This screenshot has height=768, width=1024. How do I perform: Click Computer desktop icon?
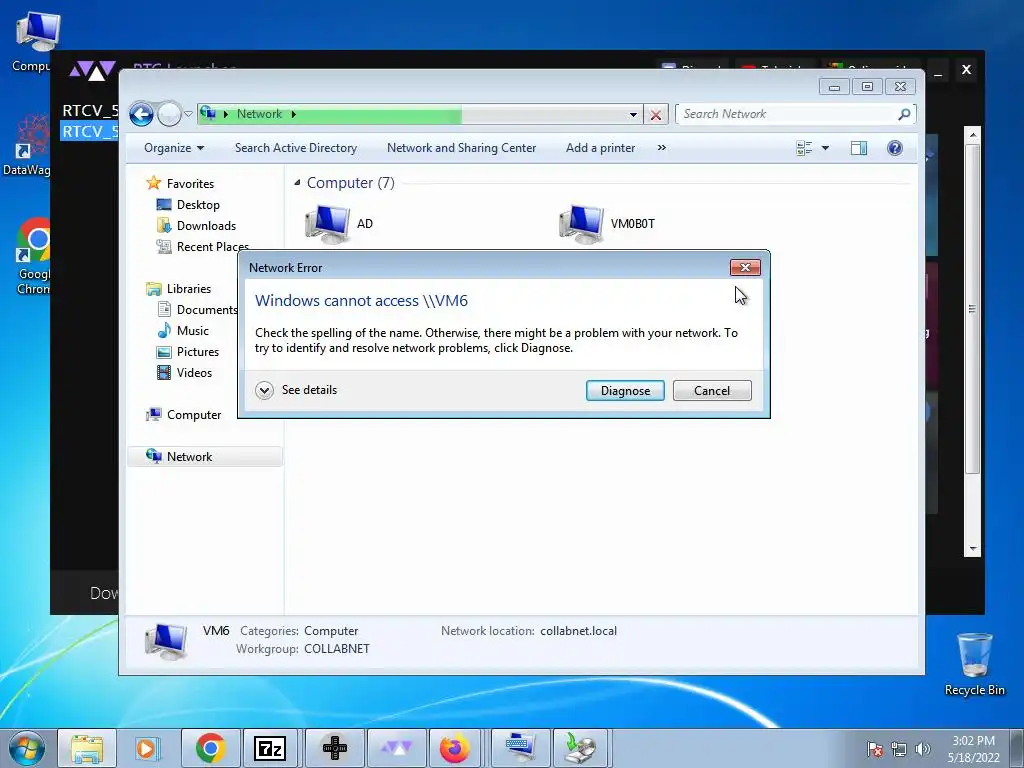pyautogui.click(x=36, y=40)
